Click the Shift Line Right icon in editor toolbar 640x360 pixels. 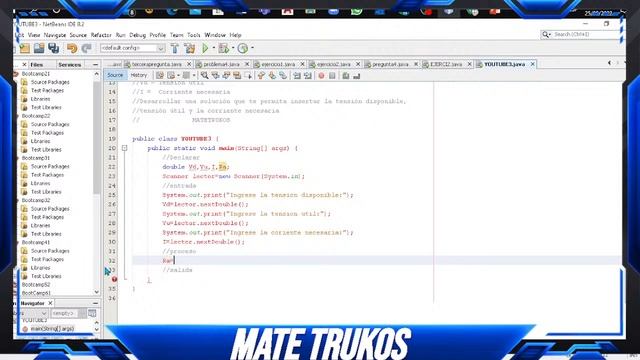click(308, 76)
